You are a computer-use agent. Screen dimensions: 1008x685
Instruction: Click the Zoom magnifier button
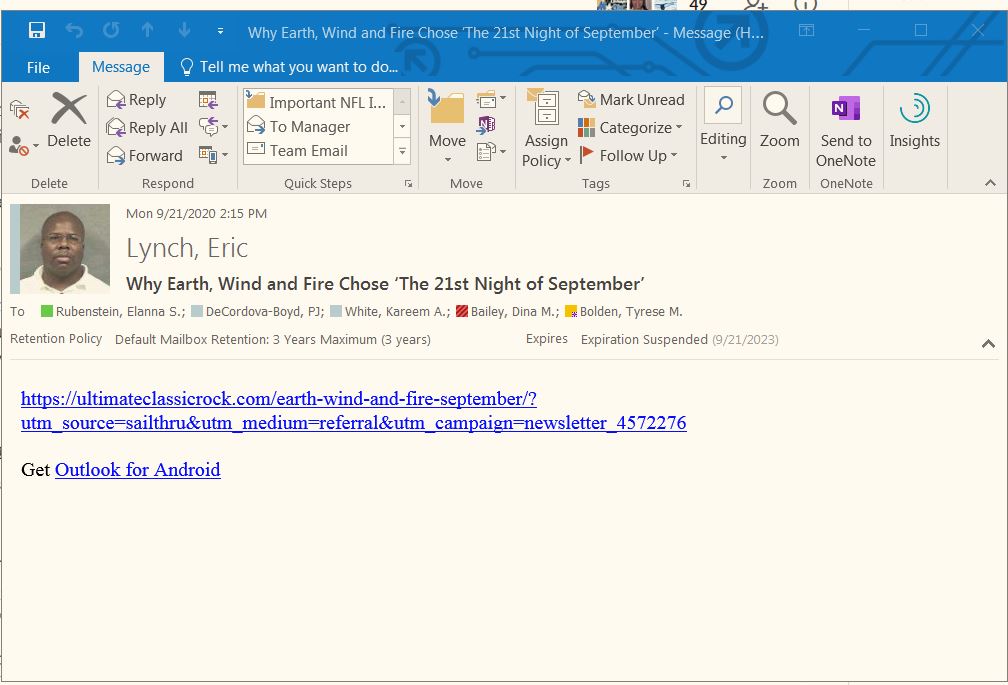click(779, 121)
